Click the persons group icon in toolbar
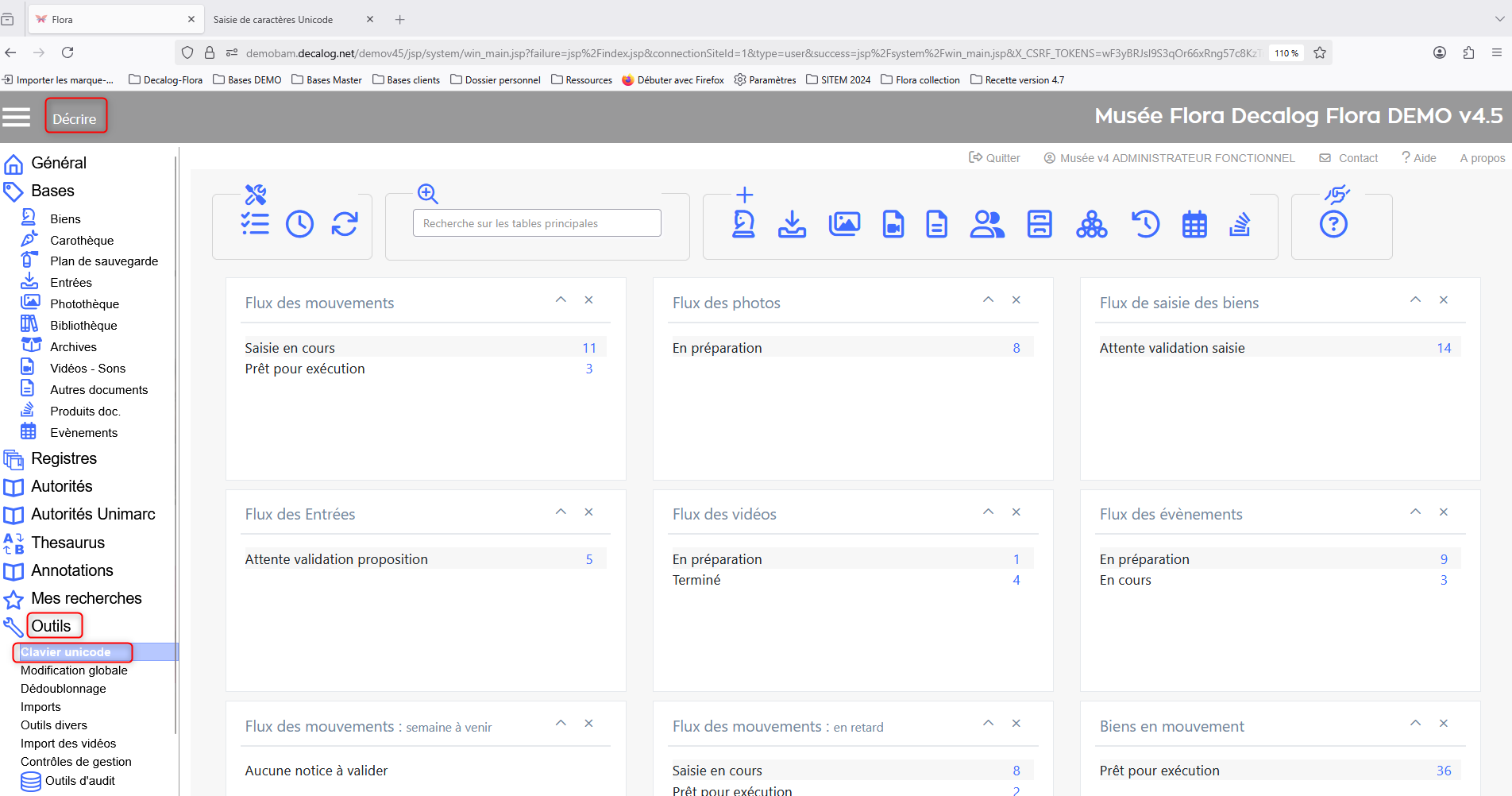The image size is (1512, 796). pos(987,224)
